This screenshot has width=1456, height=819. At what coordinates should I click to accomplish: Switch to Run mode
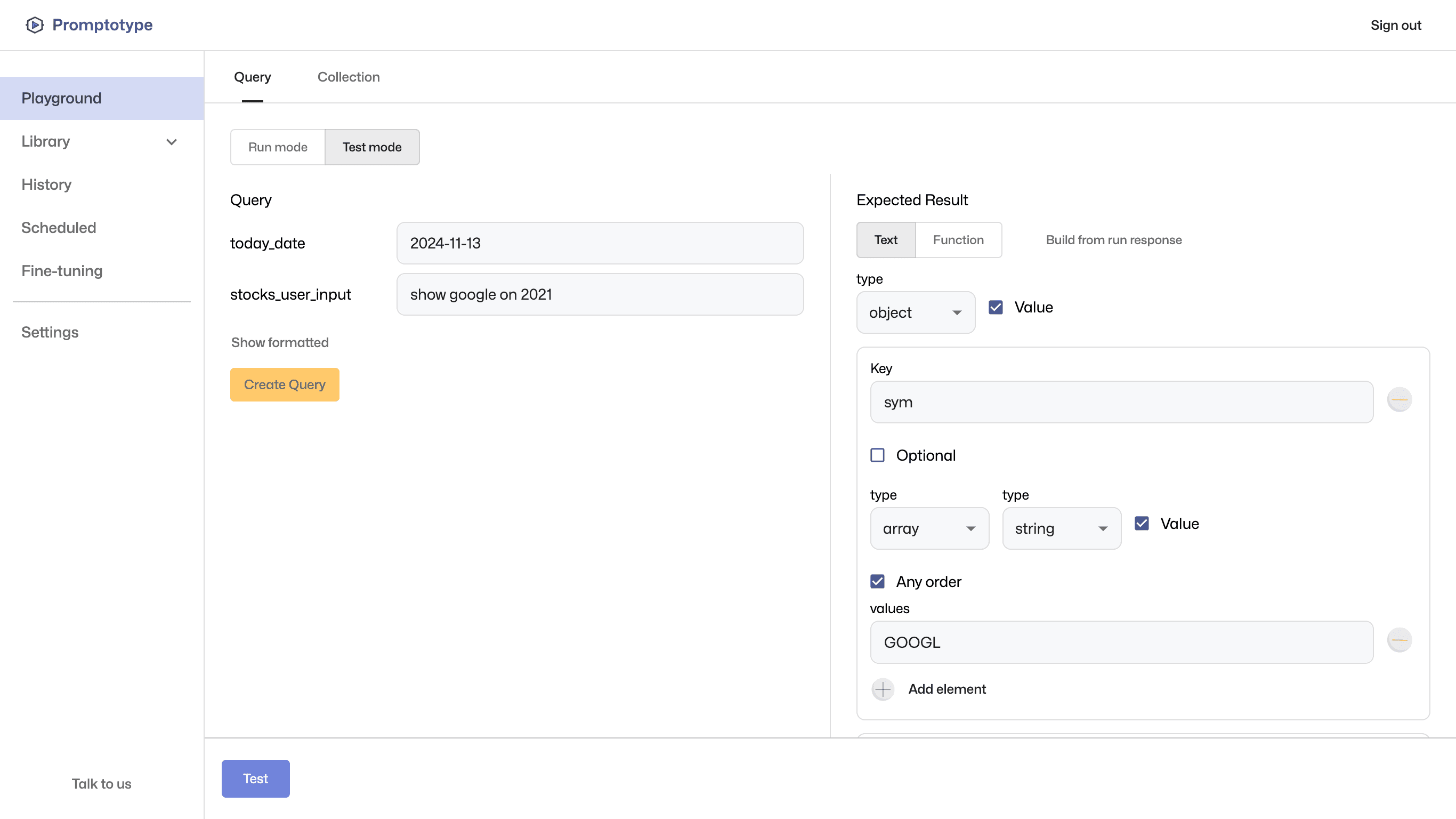tap(278, 147)
